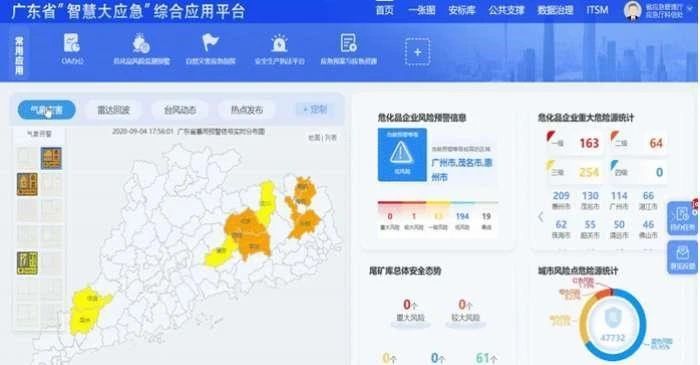Switch map to 地图 view

pyautogui.click(x=314, y=138)
